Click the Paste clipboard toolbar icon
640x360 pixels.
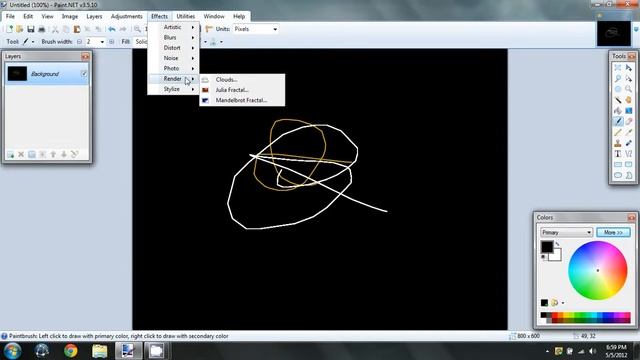(77, 29)
